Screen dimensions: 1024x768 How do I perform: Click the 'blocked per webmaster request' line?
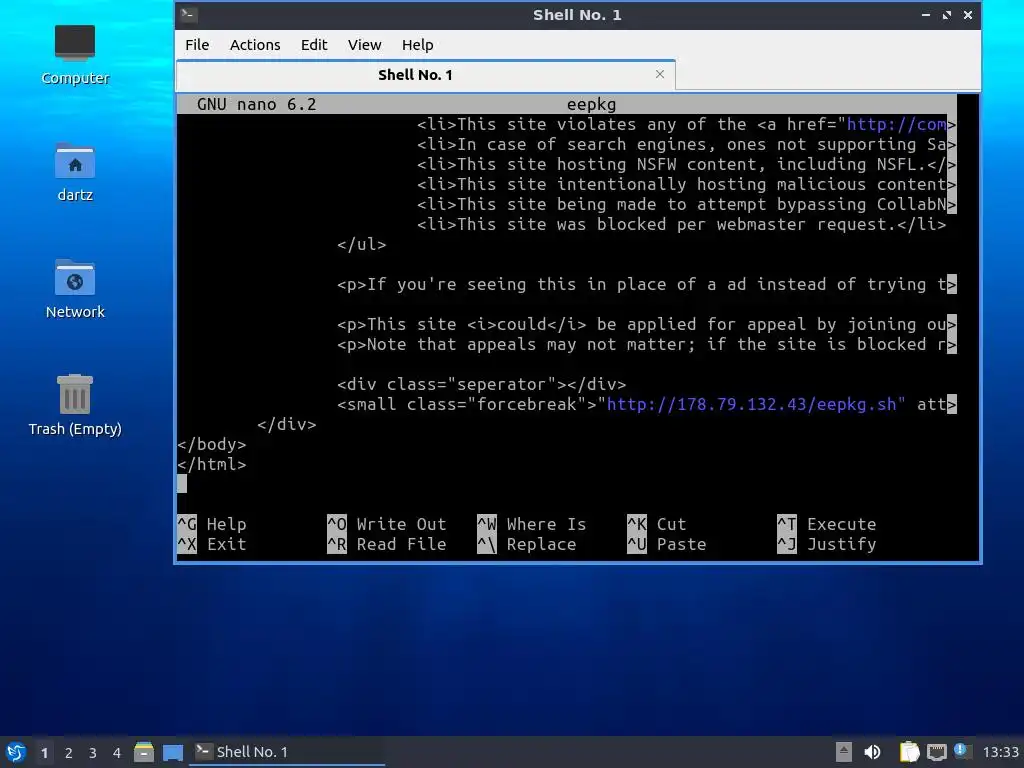pyautogui.click(x=681, y=224)
